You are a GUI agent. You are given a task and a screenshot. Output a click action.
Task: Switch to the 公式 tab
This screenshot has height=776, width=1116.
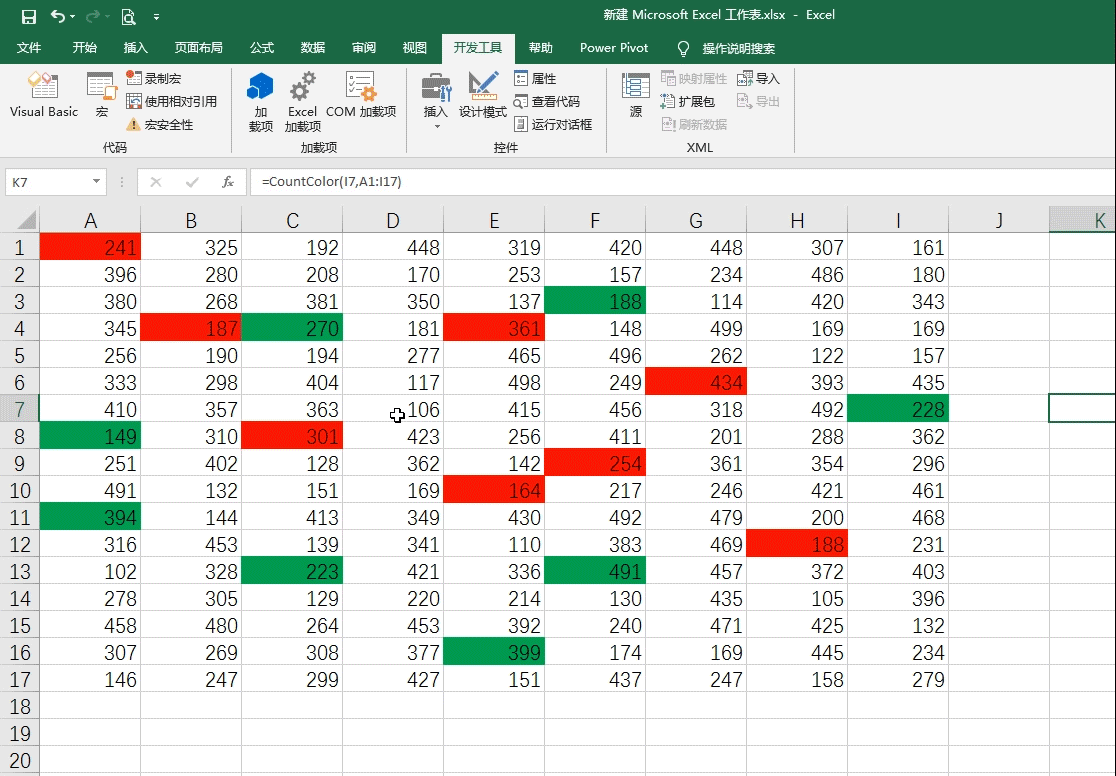point(262,48)
